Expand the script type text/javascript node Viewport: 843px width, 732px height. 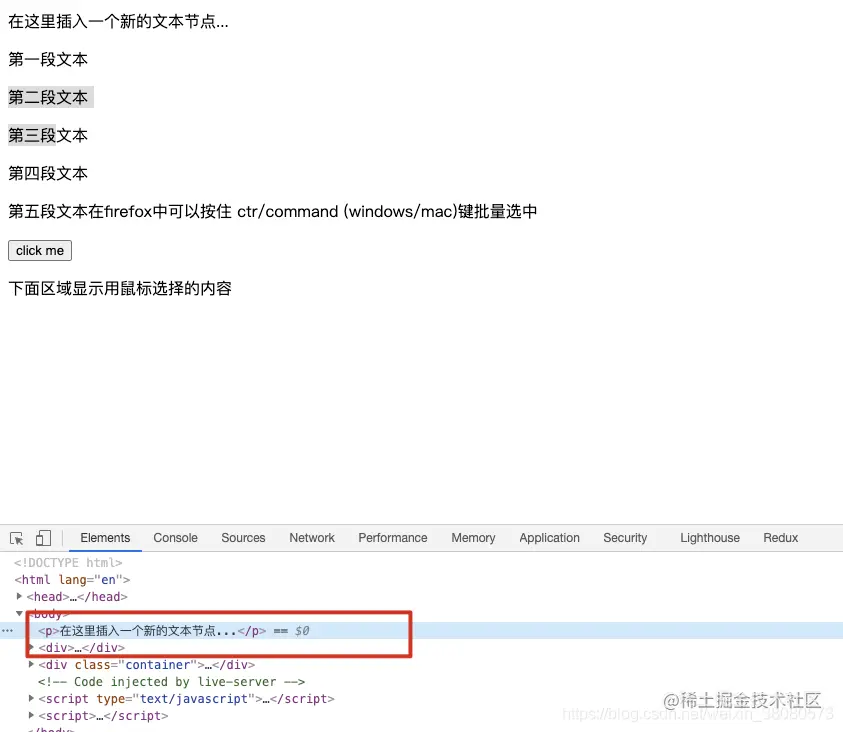tap(31, 698)
